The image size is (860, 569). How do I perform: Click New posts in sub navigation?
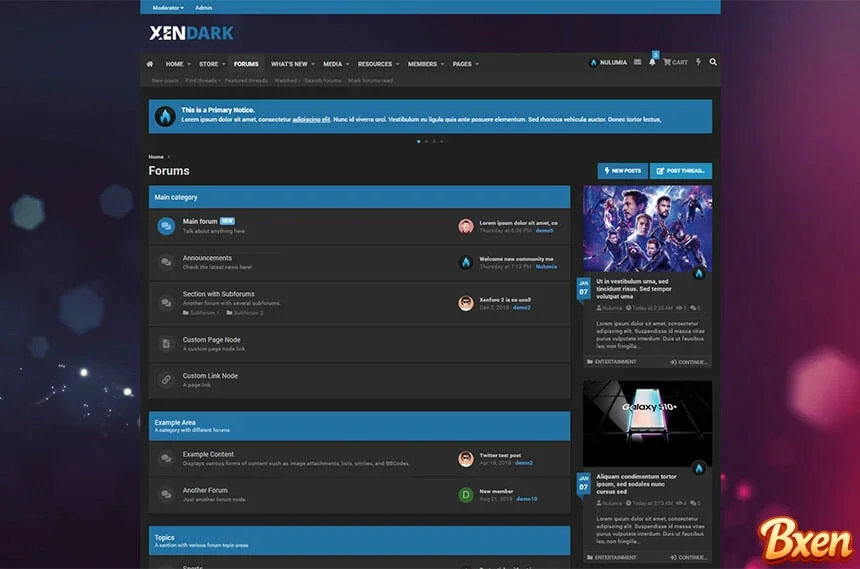click(x=165, y=81)
